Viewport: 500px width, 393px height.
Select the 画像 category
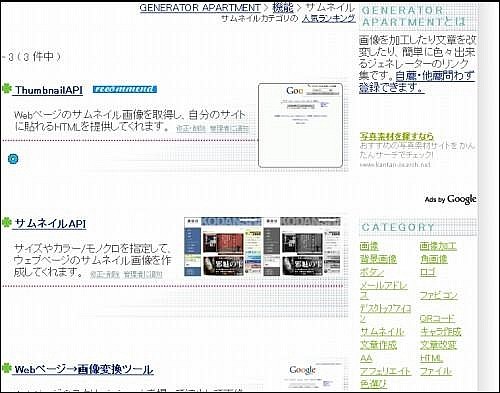tap(369, 246)
